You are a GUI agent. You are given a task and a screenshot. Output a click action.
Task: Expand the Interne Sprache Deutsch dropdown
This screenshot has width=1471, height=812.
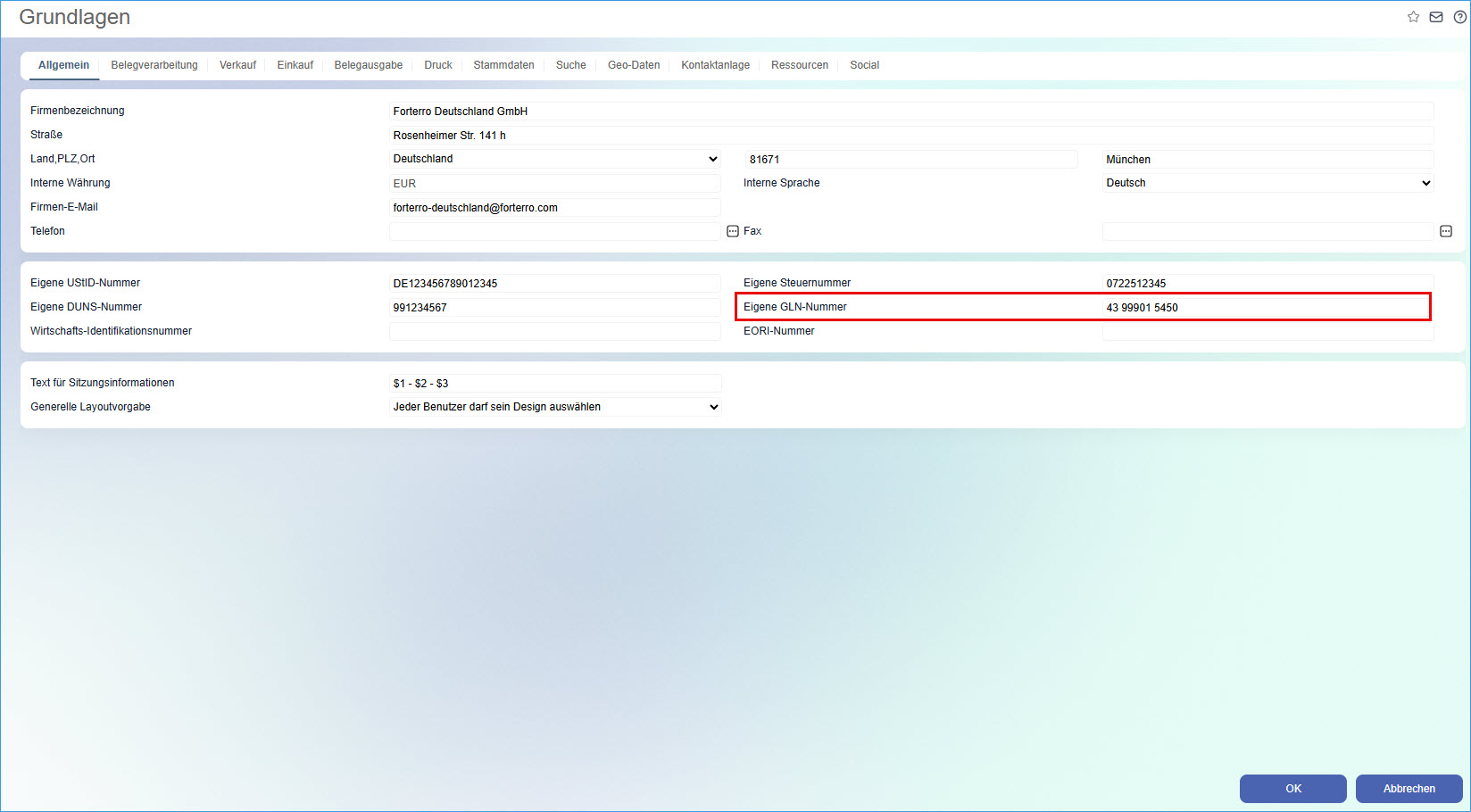(x=1267, y=183)
